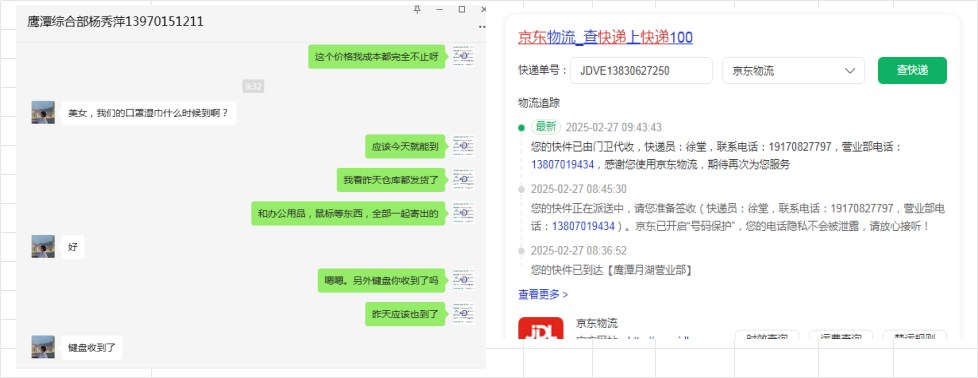Viewport: 978px width, 378px height.
Task: Click the '最新' status badge
Action: click(x=546, y=127)
